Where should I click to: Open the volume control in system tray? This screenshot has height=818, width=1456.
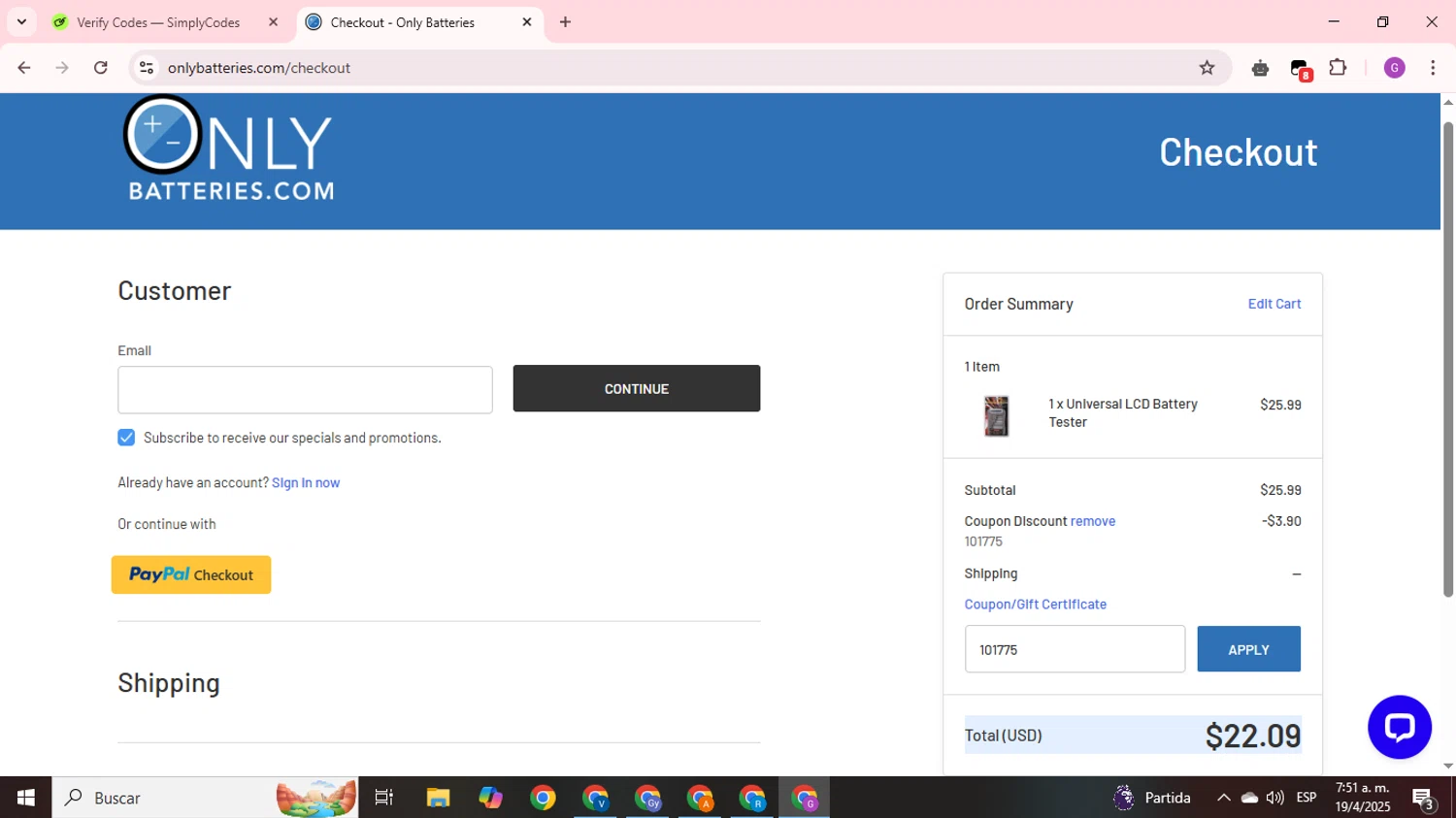point(1274,798)
